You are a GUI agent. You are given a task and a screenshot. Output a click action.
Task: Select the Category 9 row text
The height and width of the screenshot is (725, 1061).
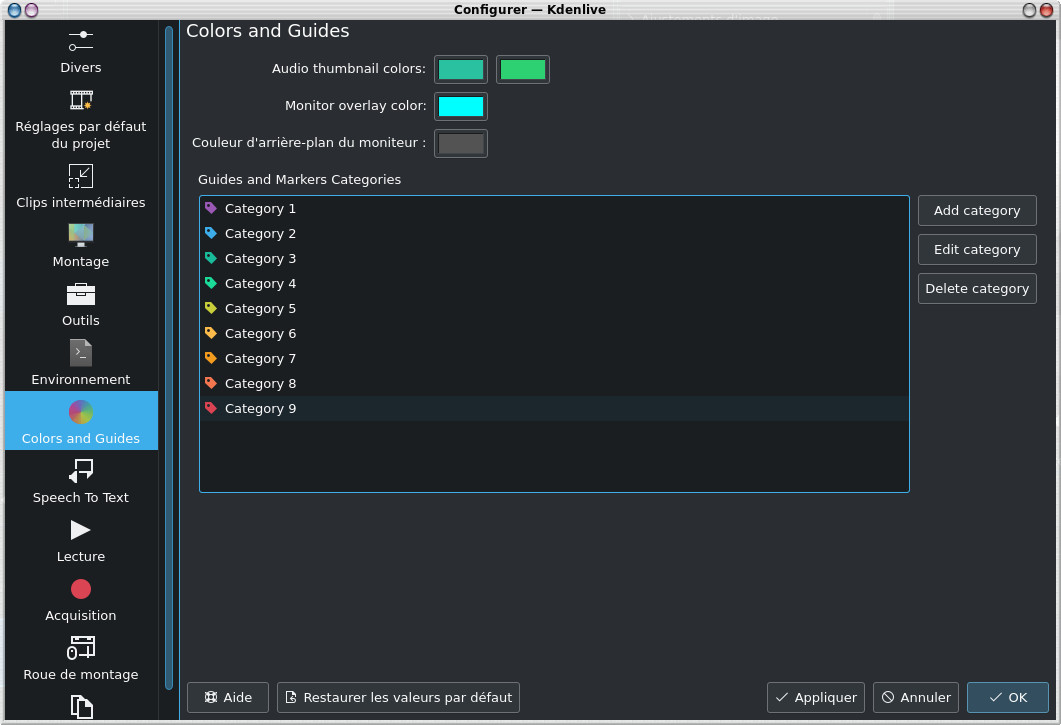tap(261, 409)
